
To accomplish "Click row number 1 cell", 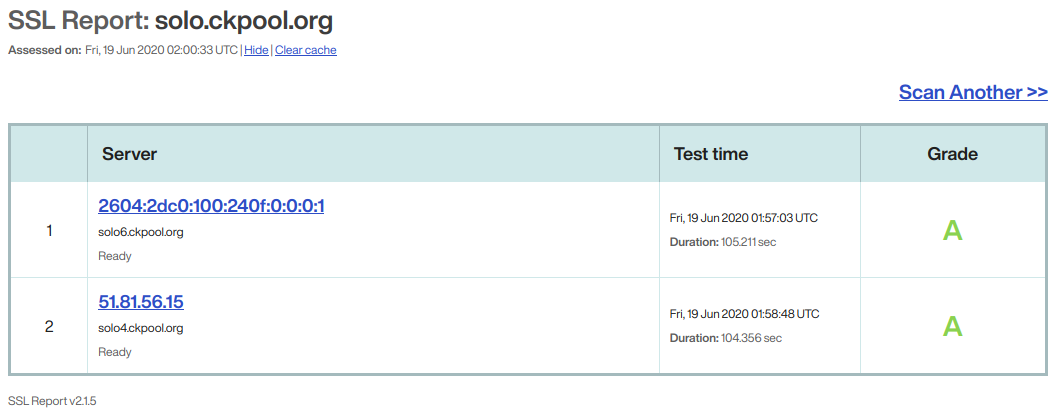I will tap(49, 230).
